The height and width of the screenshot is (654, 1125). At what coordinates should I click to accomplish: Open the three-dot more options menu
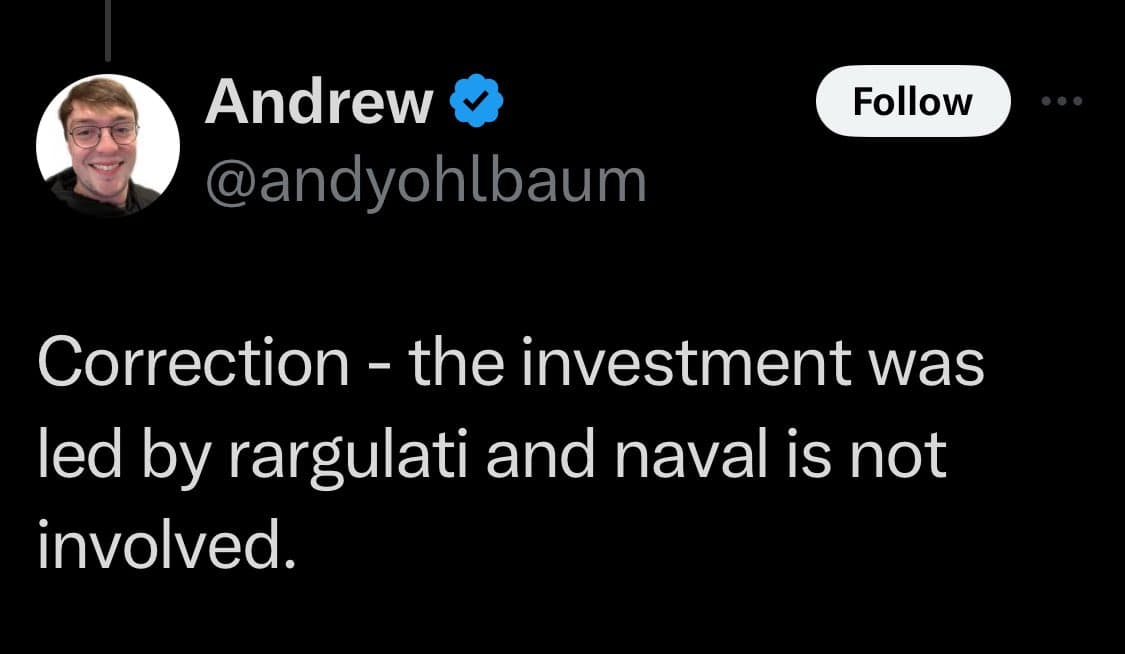click(x=1062, y=102)
